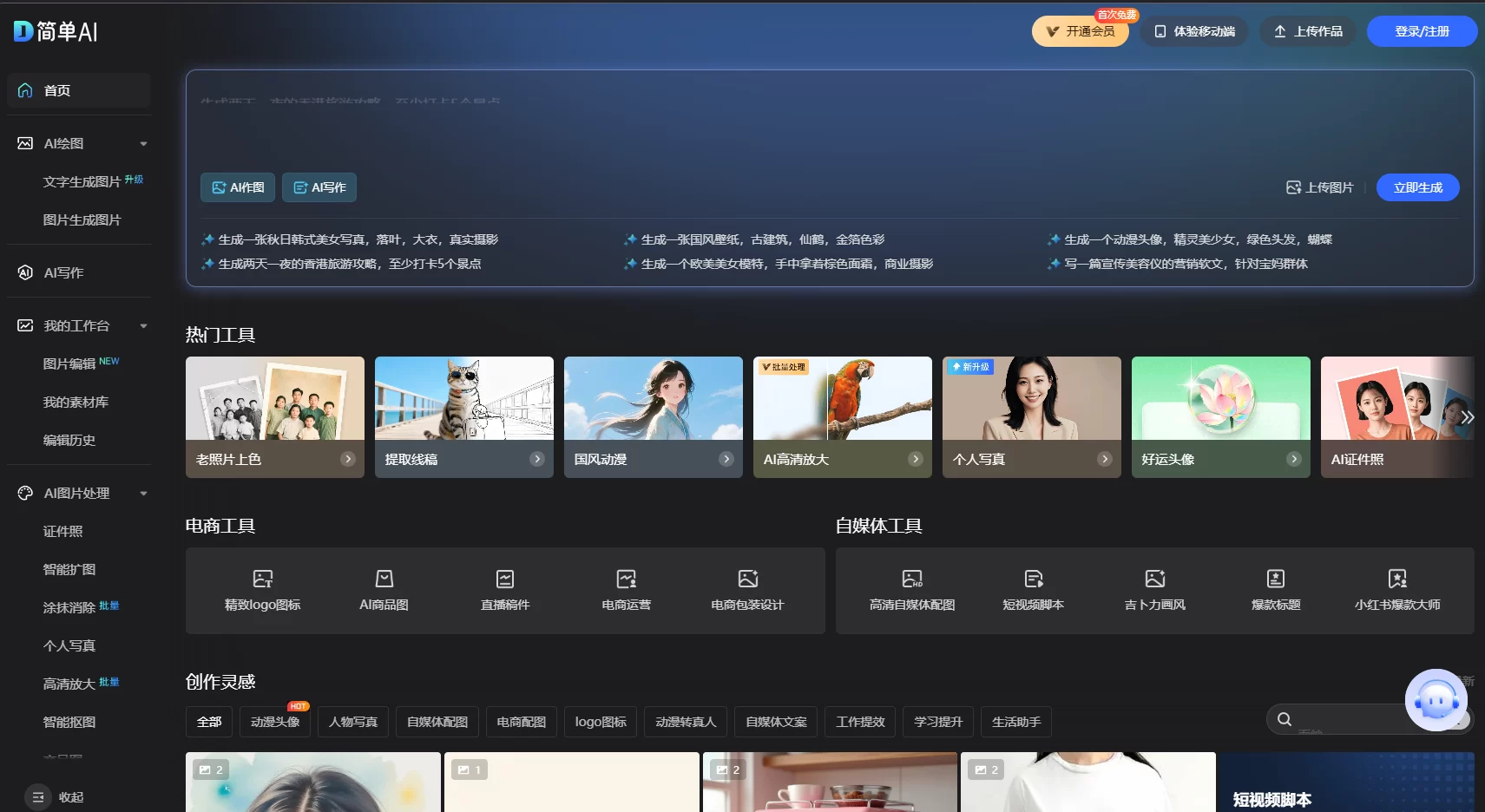Click the 吉卜力画风 icon
Screen dimensions: 1485x812
(x=1154, y=579)
